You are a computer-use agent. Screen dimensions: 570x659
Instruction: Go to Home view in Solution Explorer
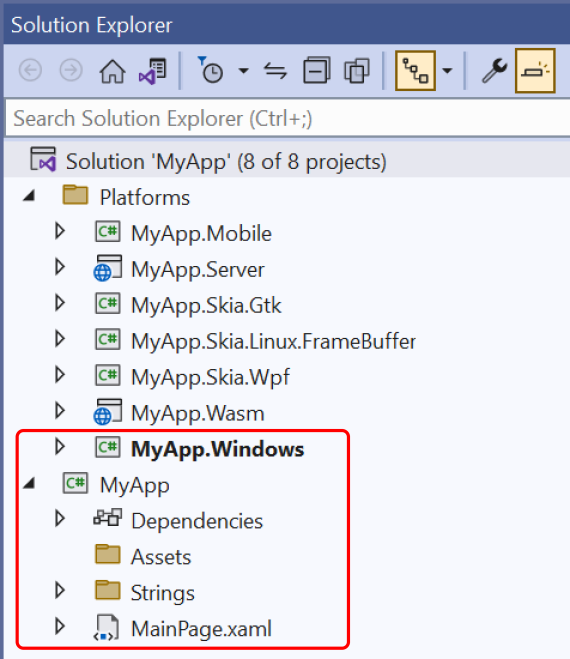[112, 71]
